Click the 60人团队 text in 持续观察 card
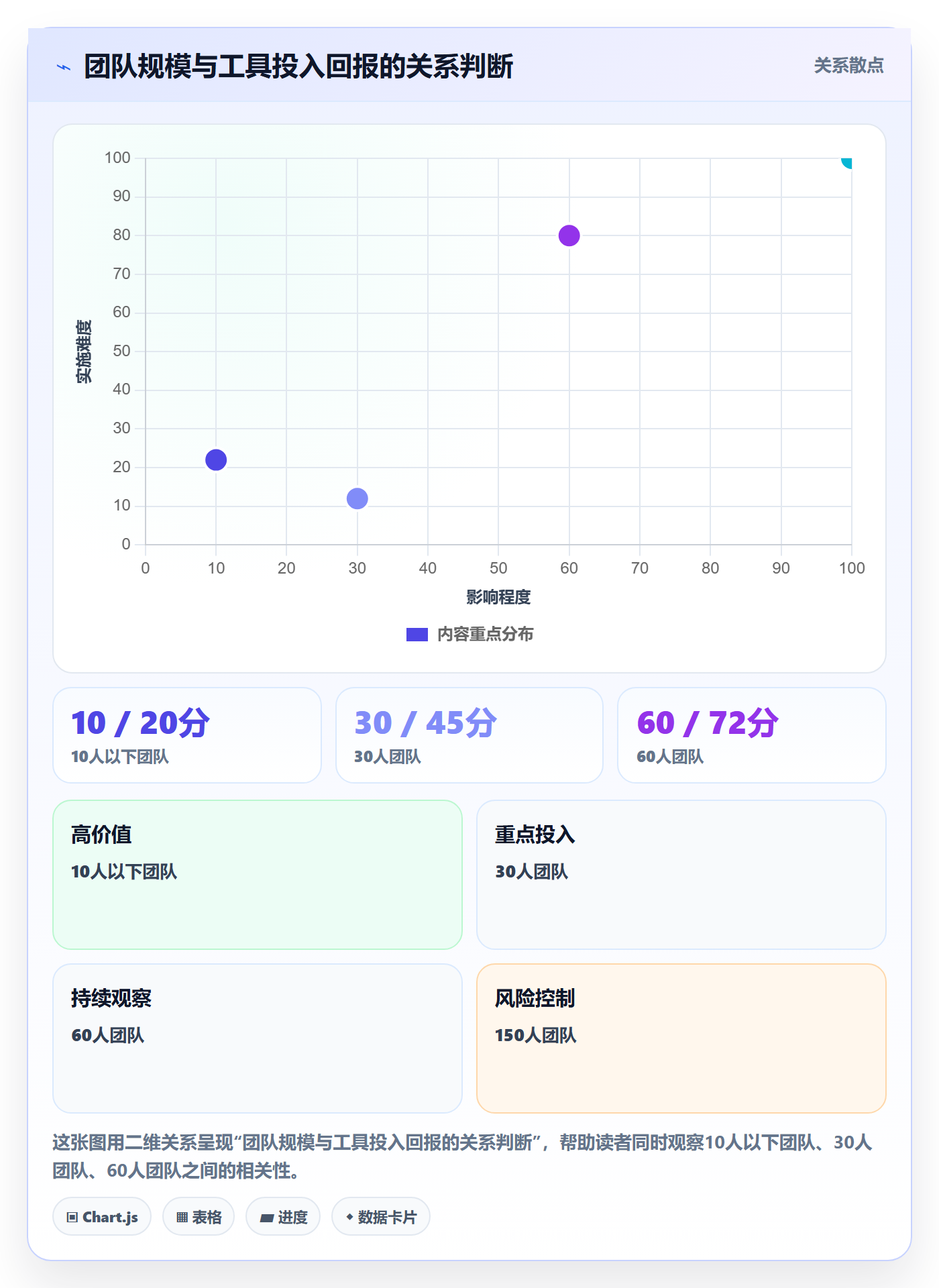The image size is (939, 1288). [108, 1035]
